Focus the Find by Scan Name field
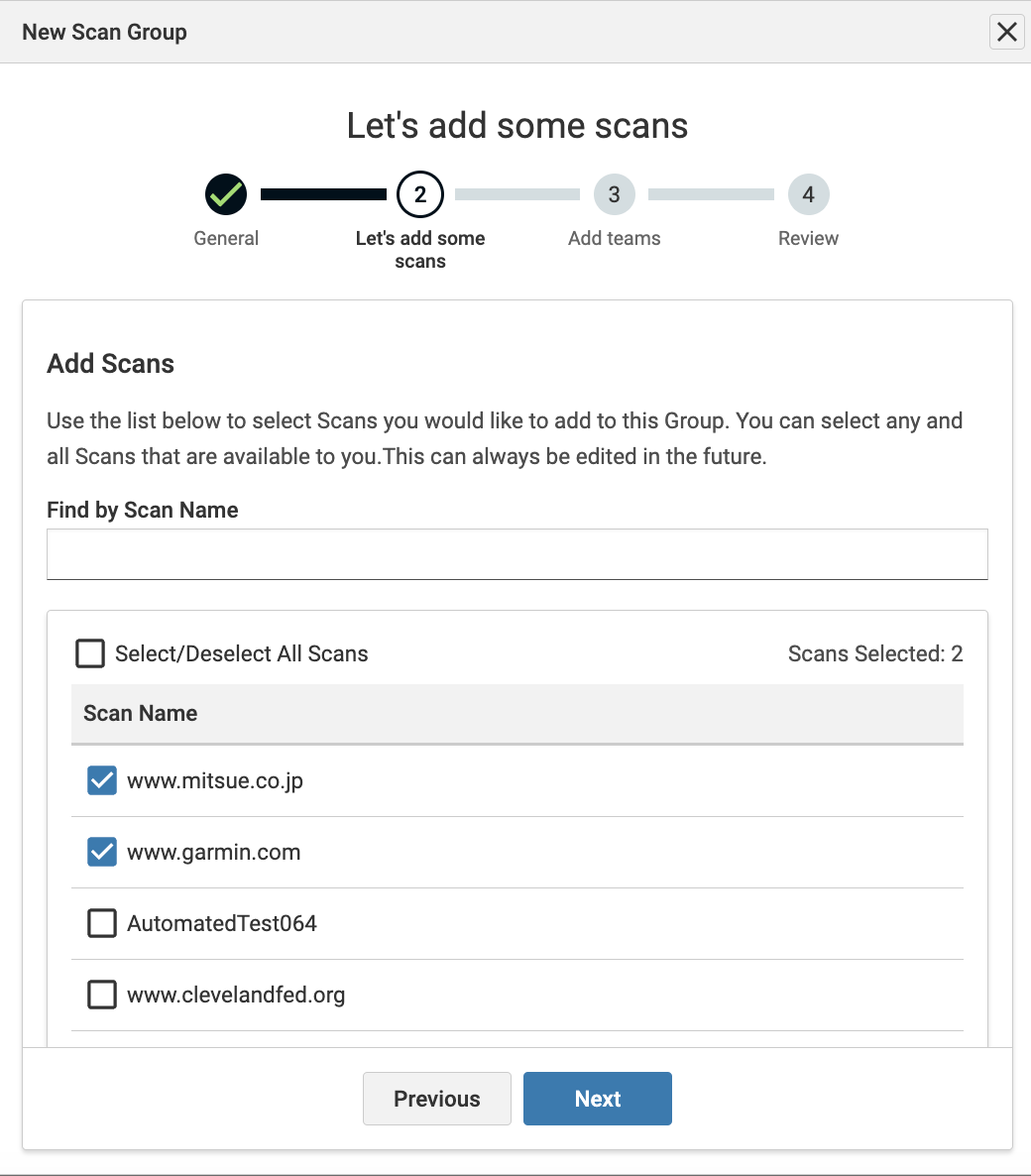 (x=516, y=553)
